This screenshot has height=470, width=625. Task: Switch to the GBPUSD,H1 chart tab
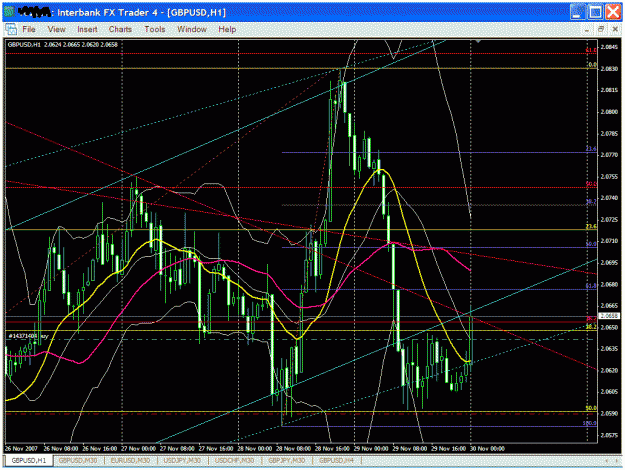29,460
